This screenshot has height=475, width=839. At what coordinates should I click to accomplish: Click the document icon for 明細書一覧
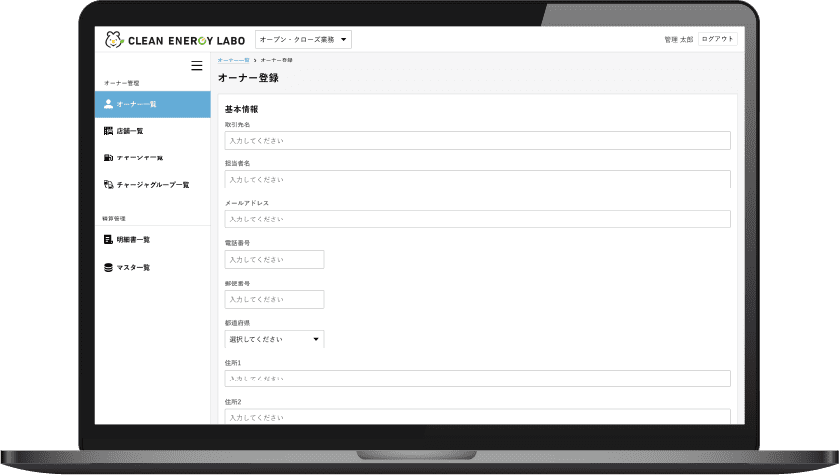tap(108, 240)
